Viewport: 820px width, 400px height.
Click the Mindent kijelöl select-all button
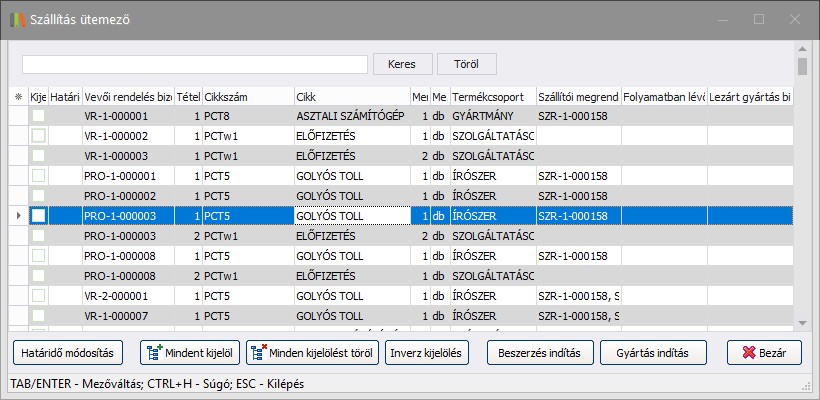click(190, 352)
